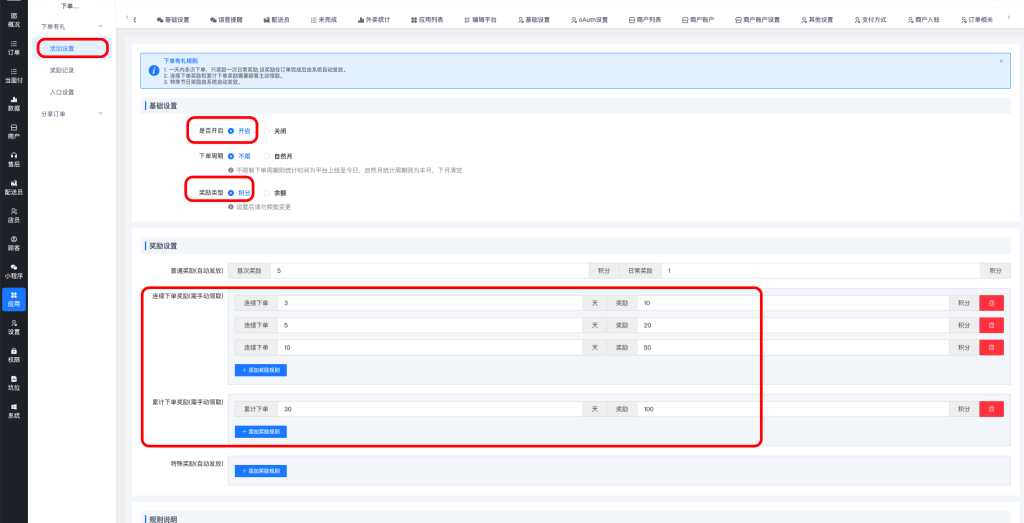Click the 数据 (Data) sidebar icon
This screenshot has height=523, width=1024.
click(14, 103)
